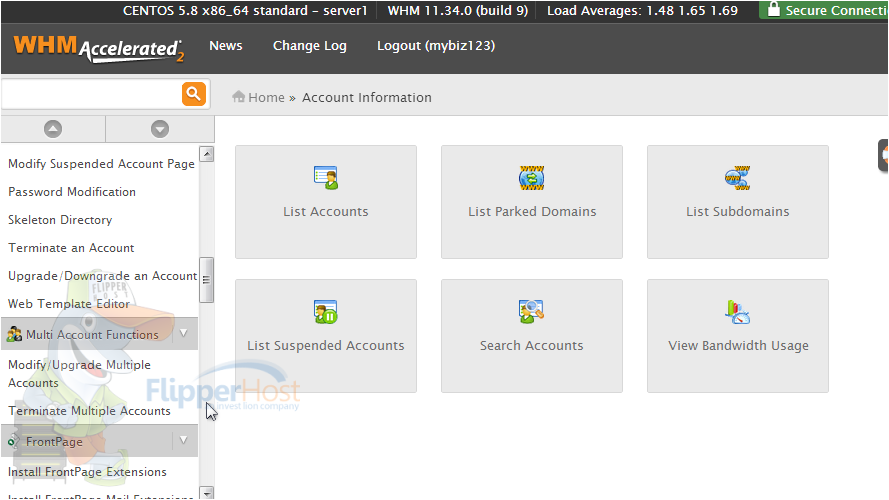889x500 pixels.
Task: Open Modify/Upgrade Multiple Accounts link
Action: tap(79, 374)
